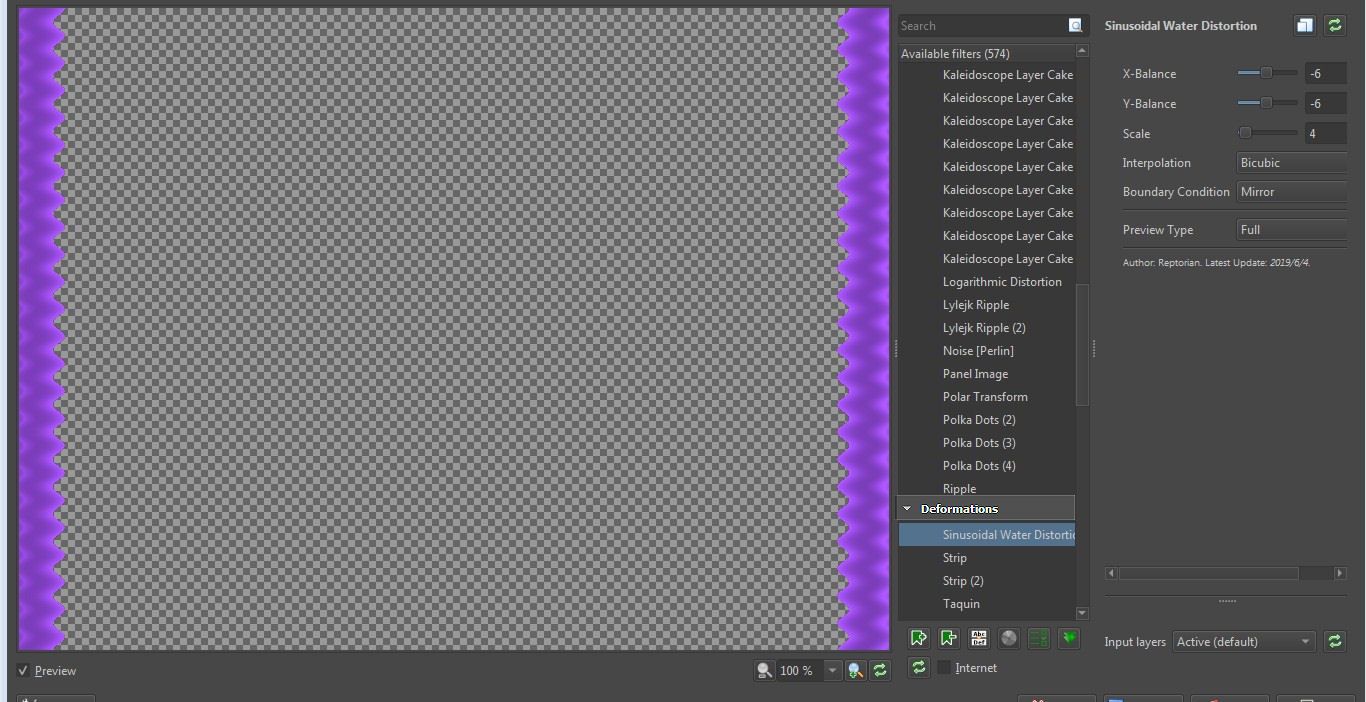Enable the Internet checkbox

[x=943, y=668]
